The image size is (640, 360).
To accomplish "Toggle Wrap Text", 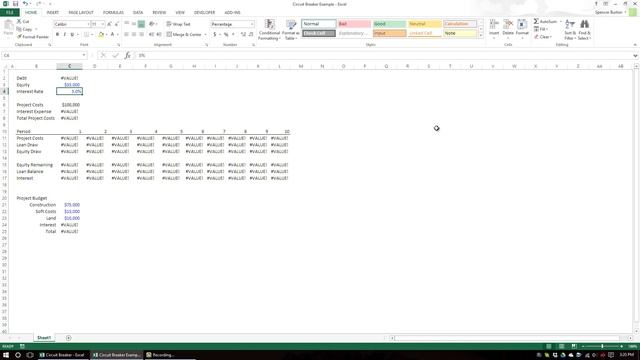I will coord(178,24).
